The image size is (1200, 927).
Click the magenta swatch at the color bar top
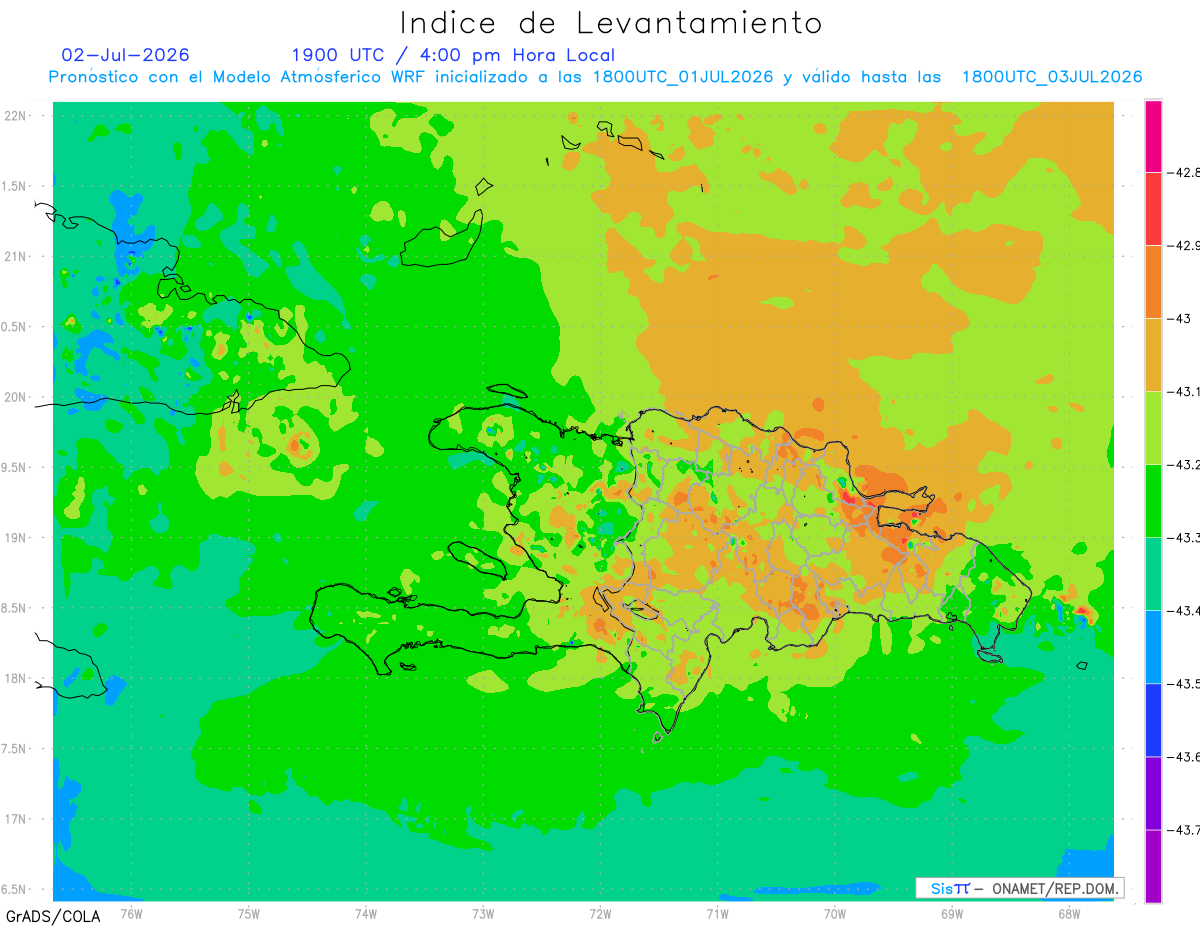pos(1153,136)
